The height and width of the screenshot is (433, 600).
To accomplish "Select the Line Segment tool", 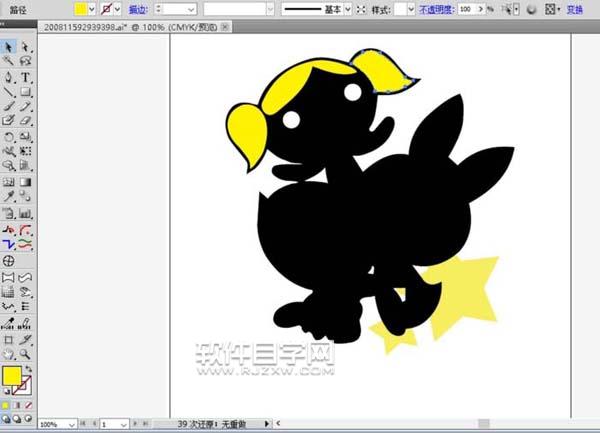I will (8, 92).
